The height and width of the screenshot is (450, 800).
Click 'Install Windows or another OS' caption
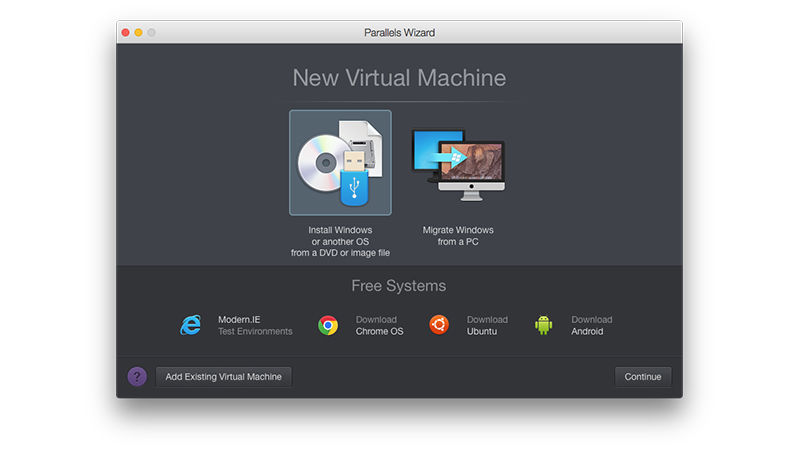pyautogui.click(x=340, y=241)
